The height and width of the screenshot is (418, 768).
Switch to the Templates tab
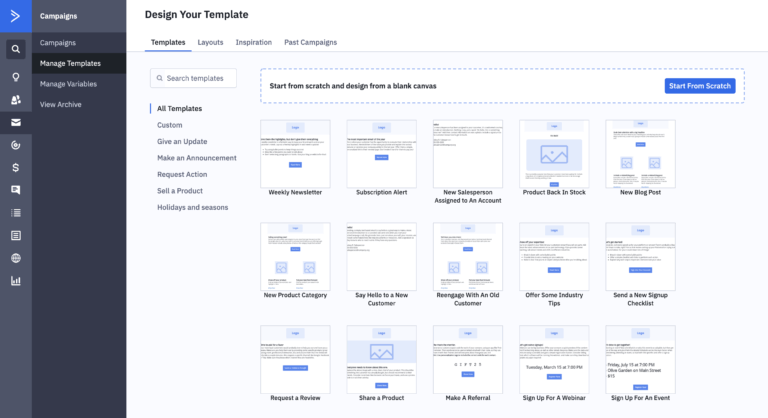(x=168, y=42)
